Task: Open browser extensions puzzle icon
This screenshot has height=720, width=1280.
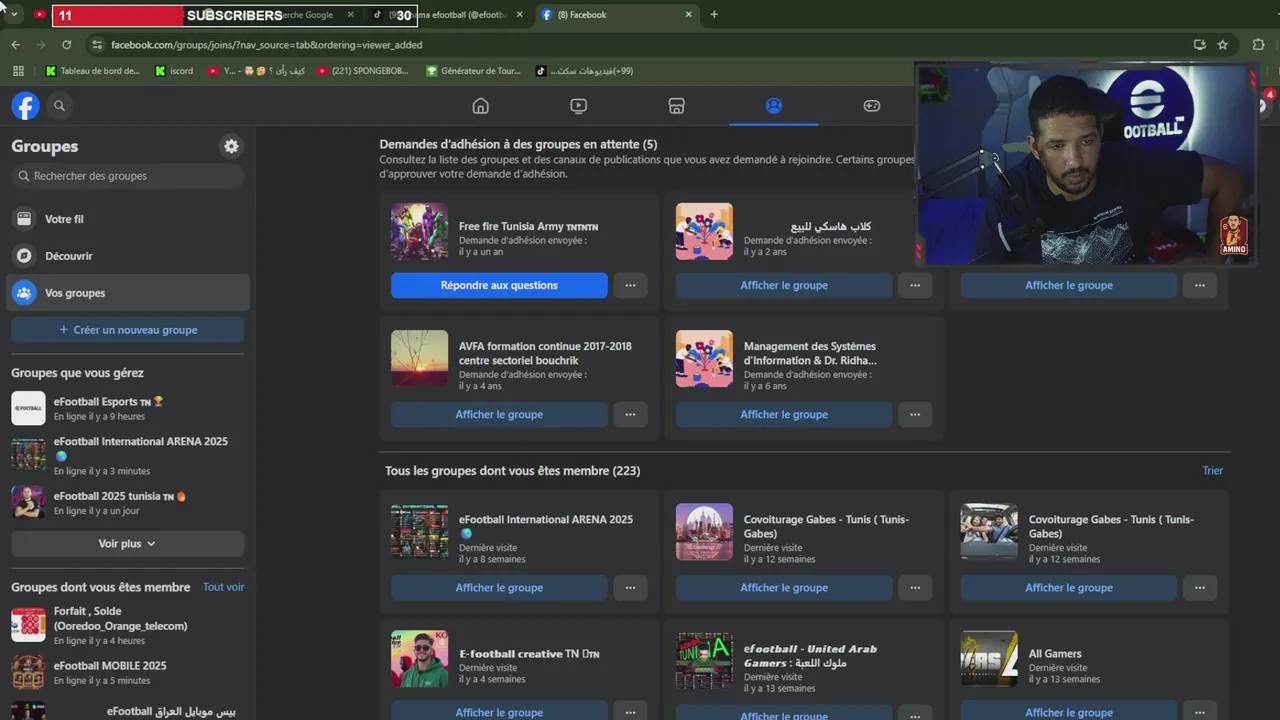Action: pyautogui.click(x=1258, y=45)
